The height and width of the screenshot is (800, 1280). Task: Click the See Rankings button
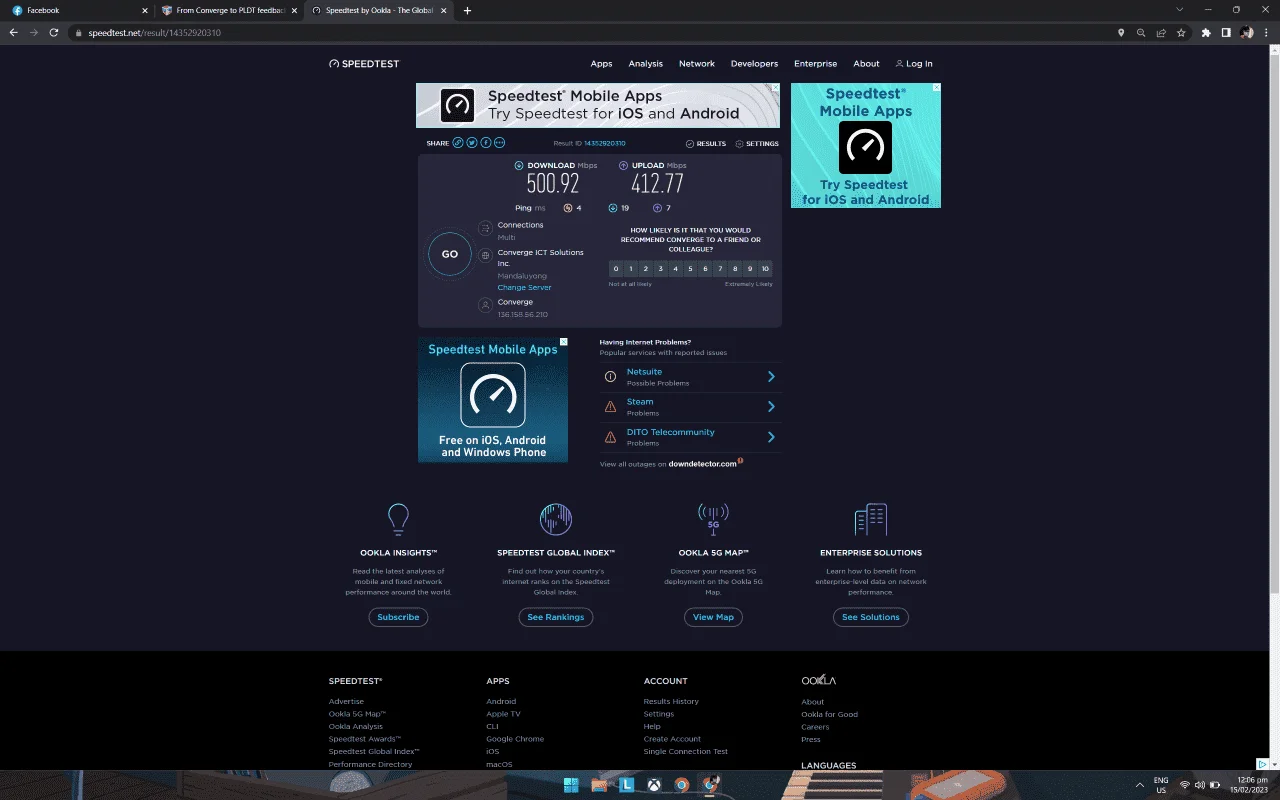[x=556, y=617]
